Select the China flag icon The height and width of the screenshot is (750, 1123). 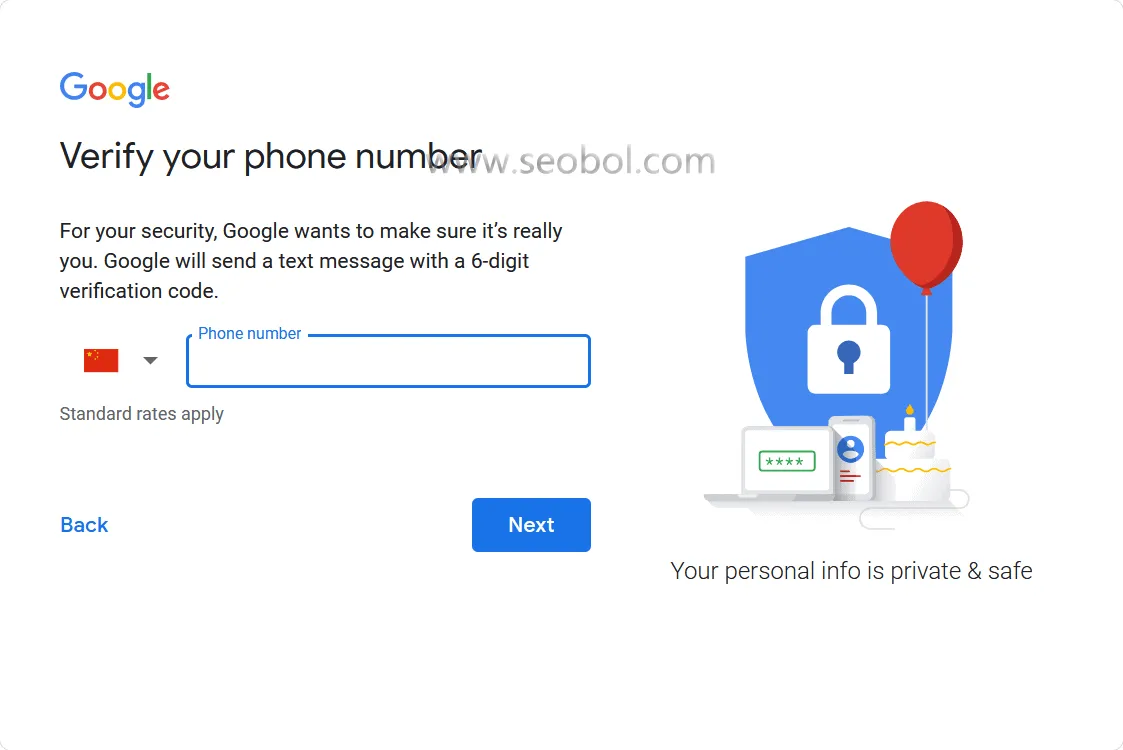pyautogui.click(x=101, y=360)
